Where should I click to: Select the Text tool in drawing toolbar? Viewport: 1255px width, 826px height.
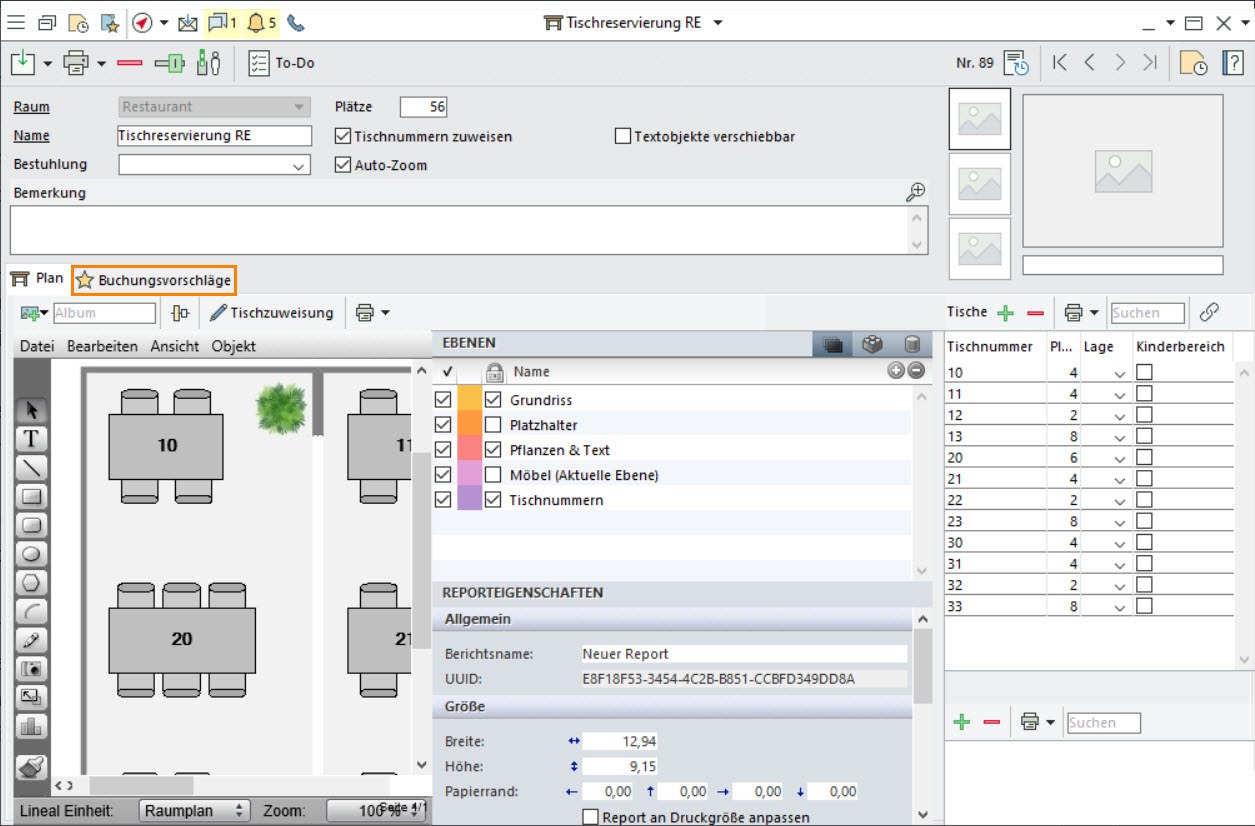[x=31, y=438]
